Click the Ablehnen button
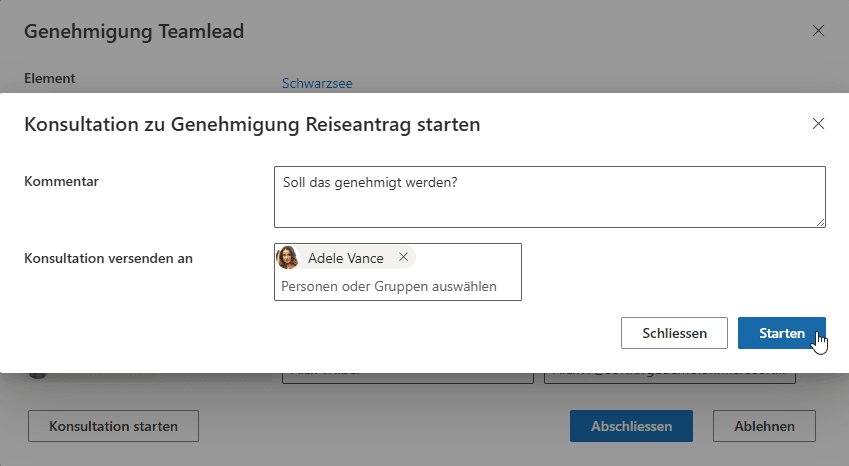849x466 pixels. tap(764, 426)
